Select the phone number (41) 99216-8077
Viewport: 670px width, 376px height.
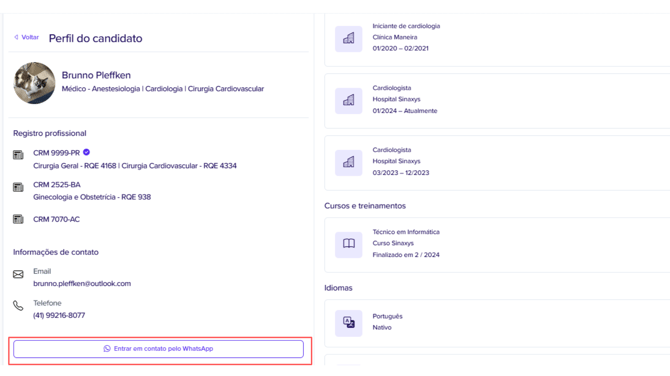59,315
